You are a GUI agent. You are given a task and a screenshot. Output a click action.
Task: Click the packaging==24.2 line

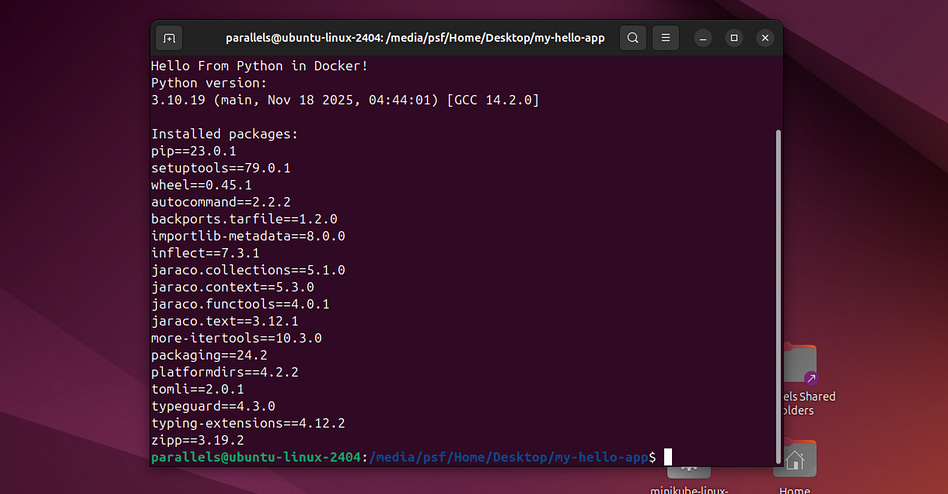tap(209, 355)
